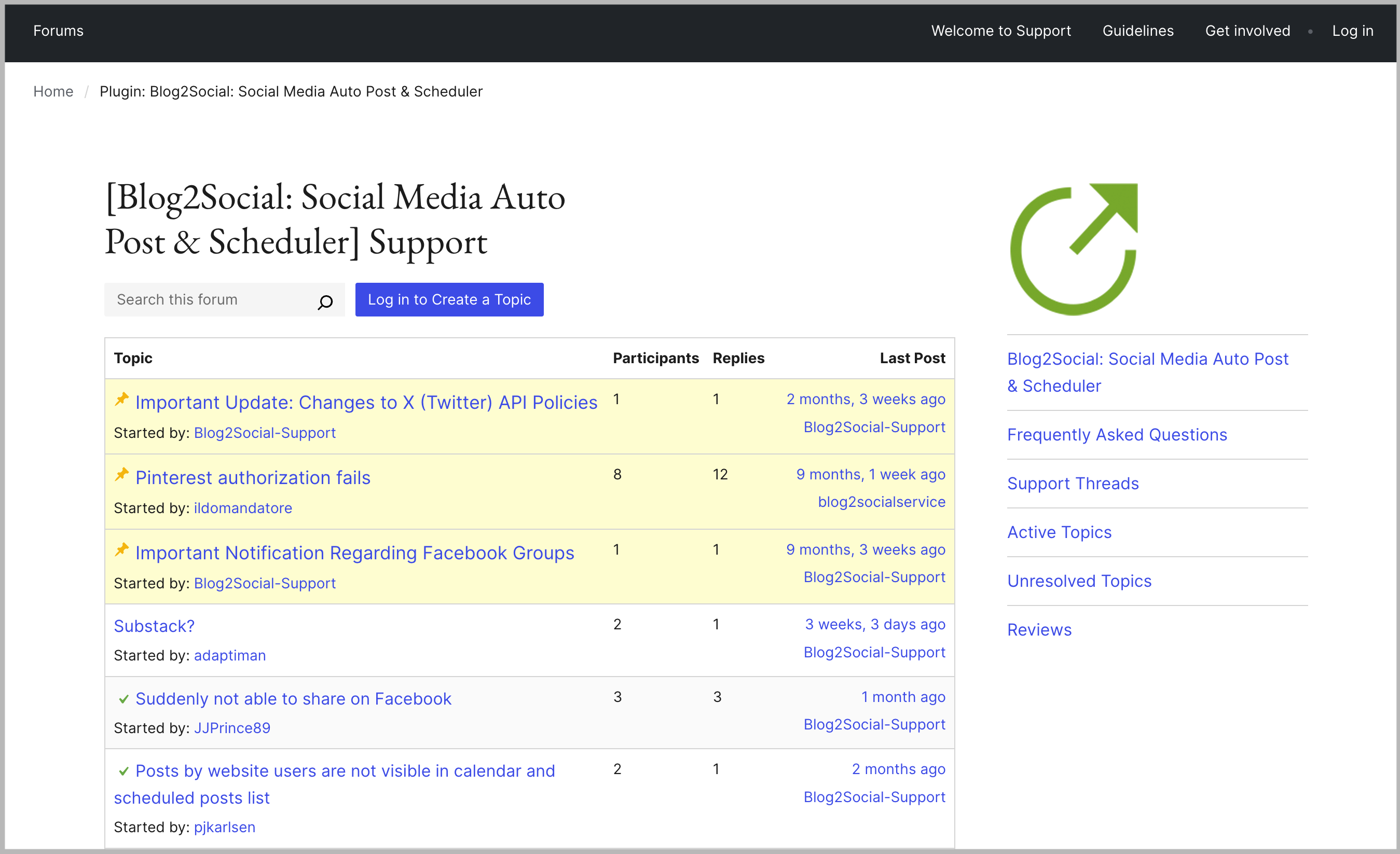Open Suddenly not able to share on Facebook
Viewport: 1400px width, 854px height.
(x=293, y=699)
